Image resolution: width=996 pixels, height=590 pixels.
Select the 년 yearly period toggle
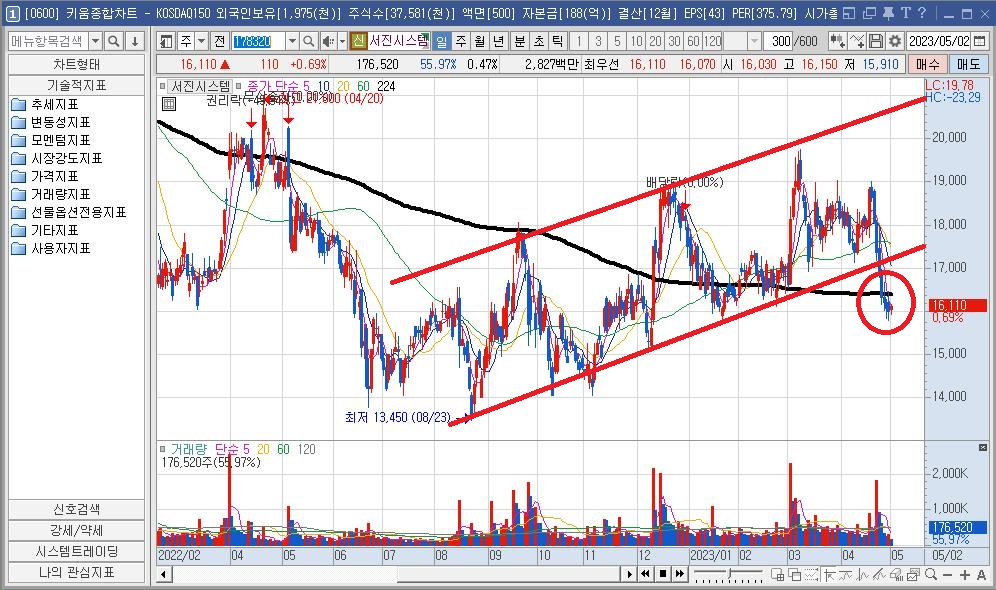click(499, 42)
